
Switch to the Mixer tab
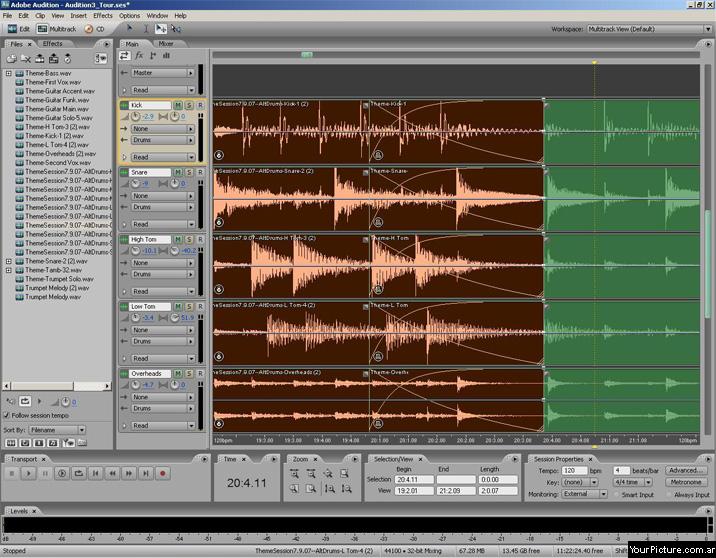coord(166,44)
